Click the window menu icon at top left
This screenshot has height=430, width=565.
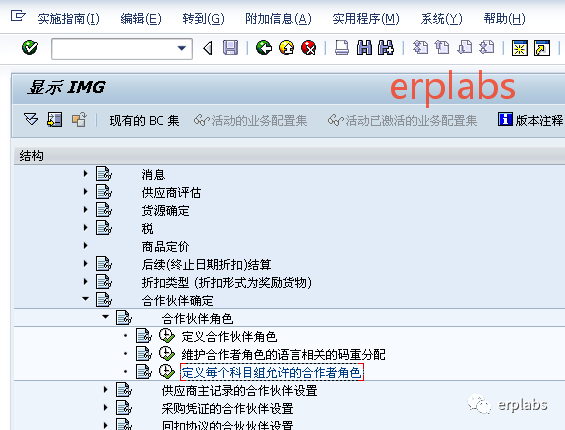coord(18,16)
